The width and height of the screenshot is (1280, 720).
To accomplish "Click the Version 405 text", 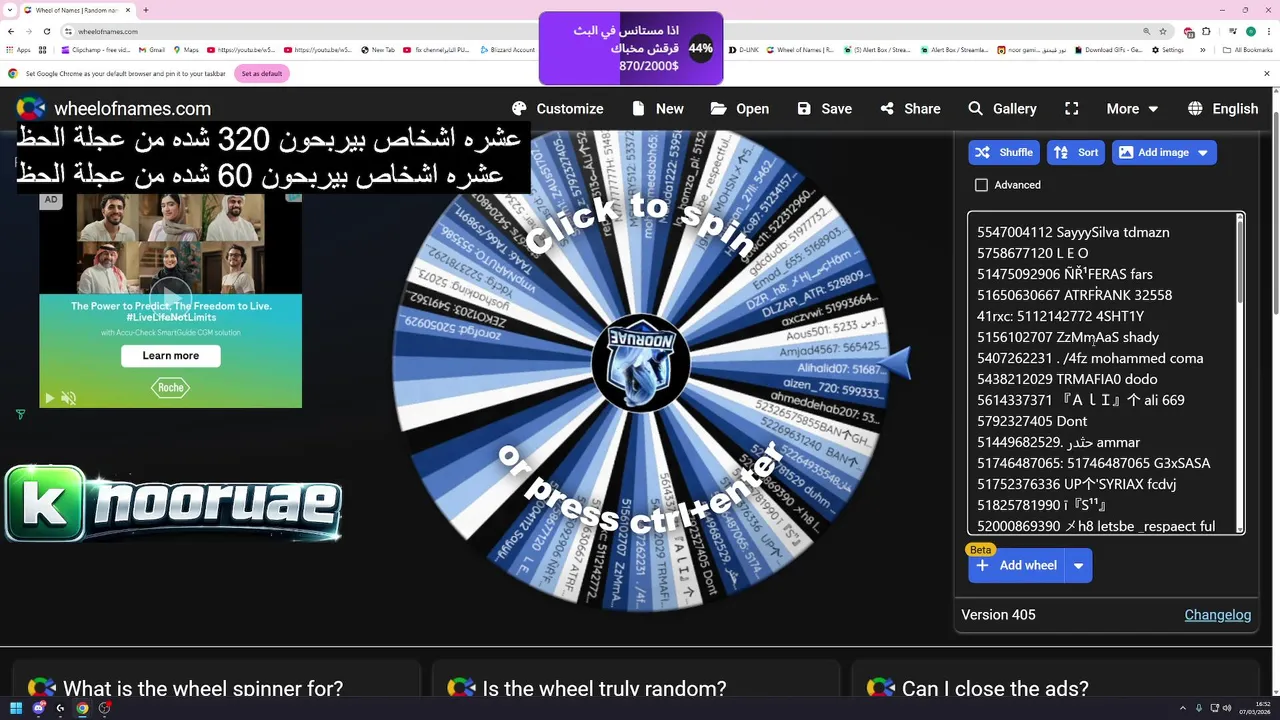I will coord(998,615).
